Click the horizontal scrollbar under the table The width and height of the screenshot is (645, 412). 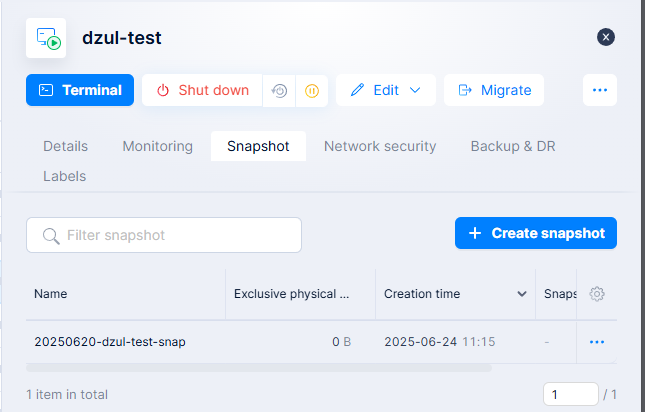pyautogui.click(x=260, y=367)
